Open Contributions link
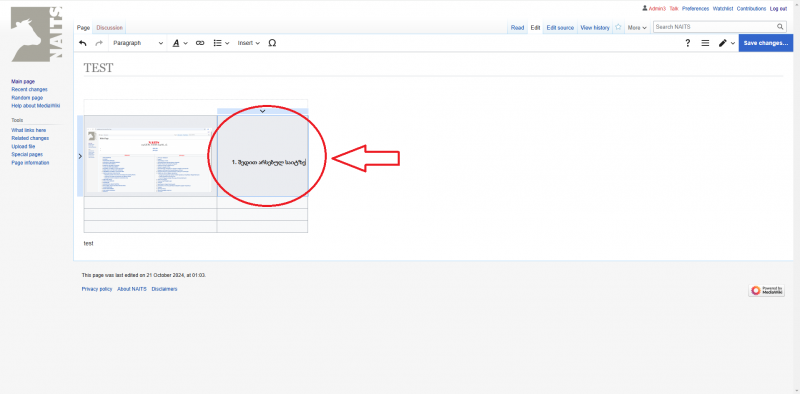The image size is (800, 394). click(752, 9)
